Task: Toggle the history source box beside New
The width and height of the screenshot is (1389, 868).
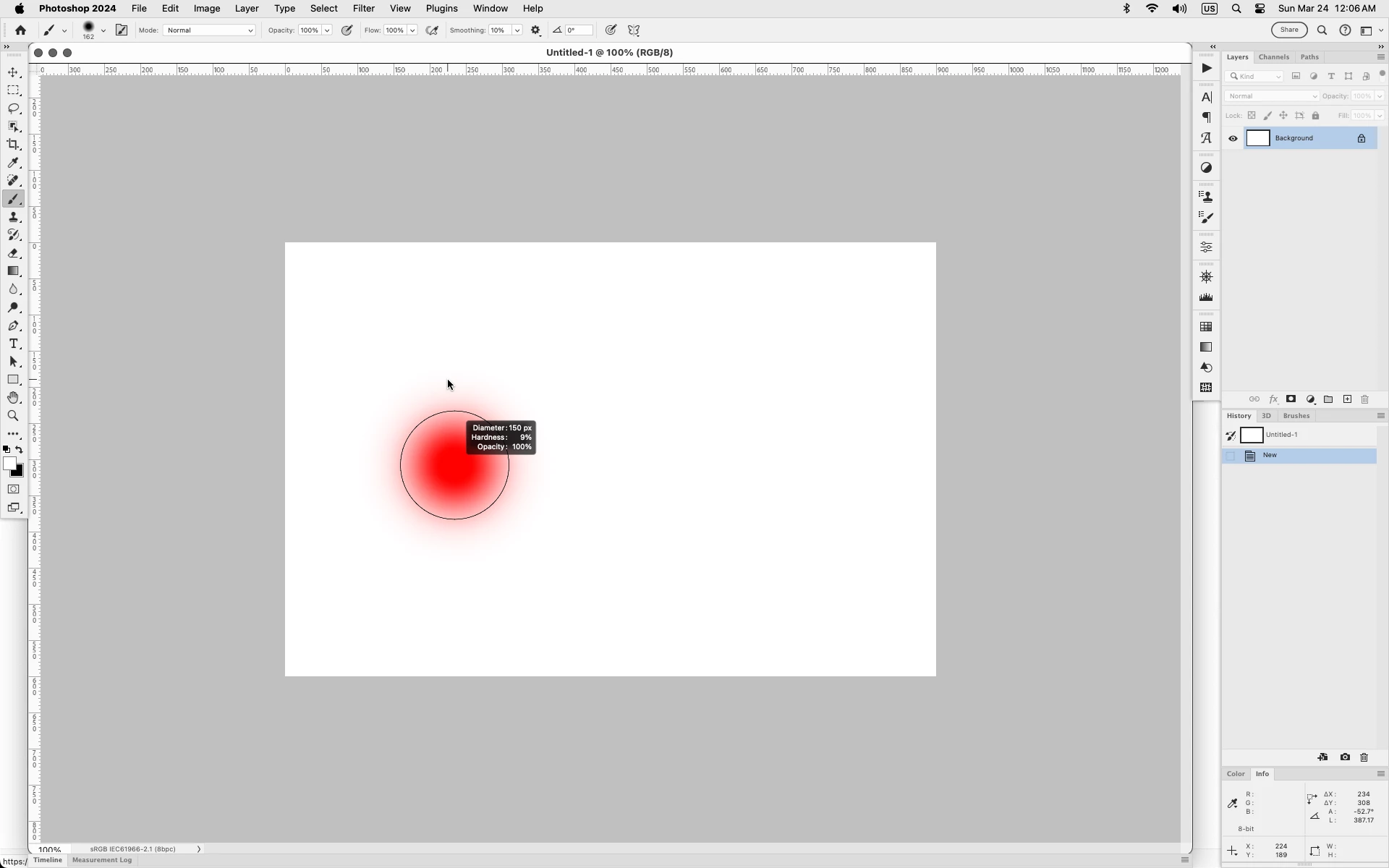Action: (1231, 456)
